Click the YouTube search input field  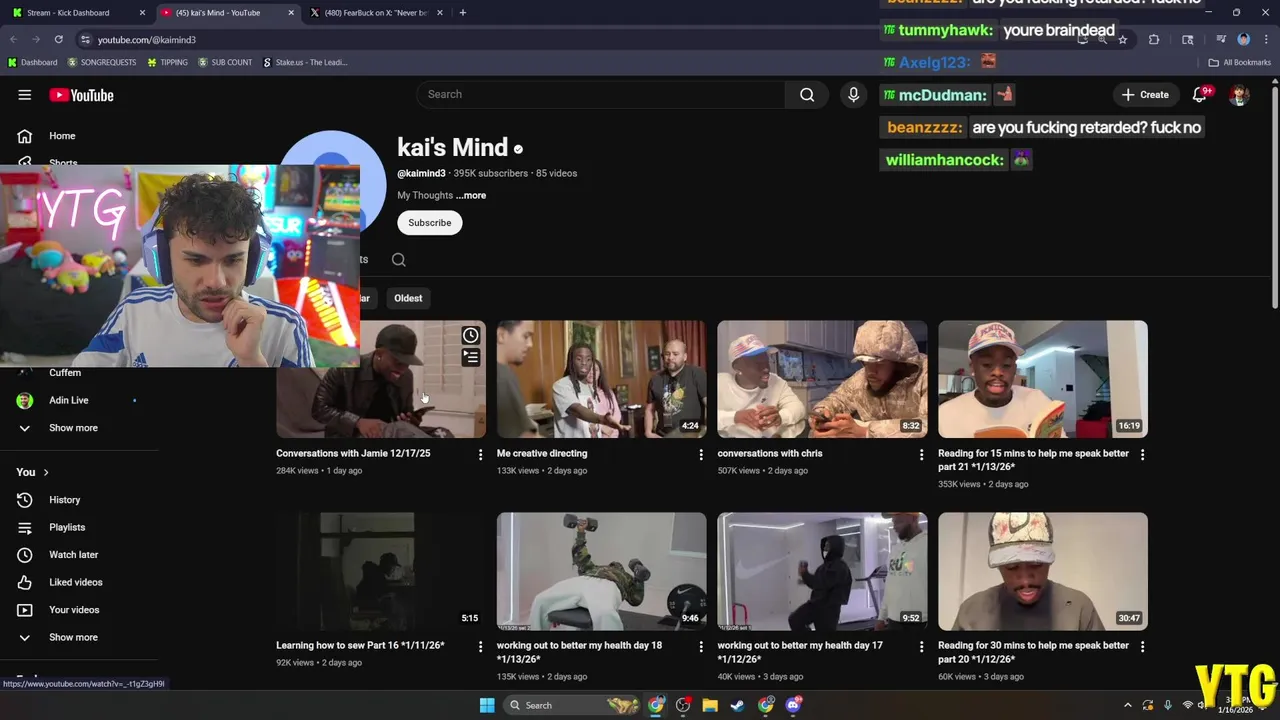(x=601, y=94)
